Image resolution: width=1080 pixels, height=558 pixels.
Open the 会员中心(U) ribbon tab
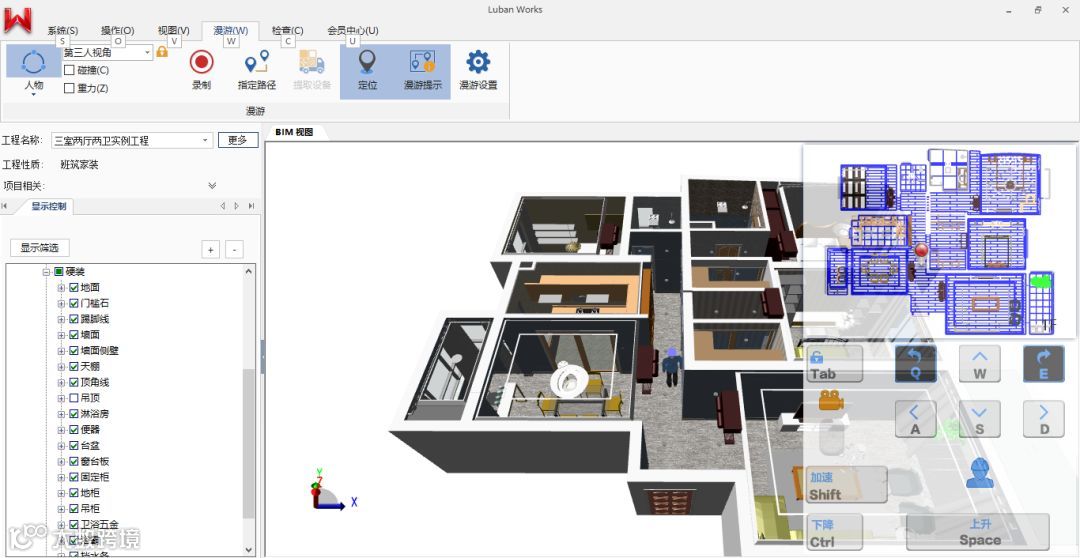click(352, 31)
